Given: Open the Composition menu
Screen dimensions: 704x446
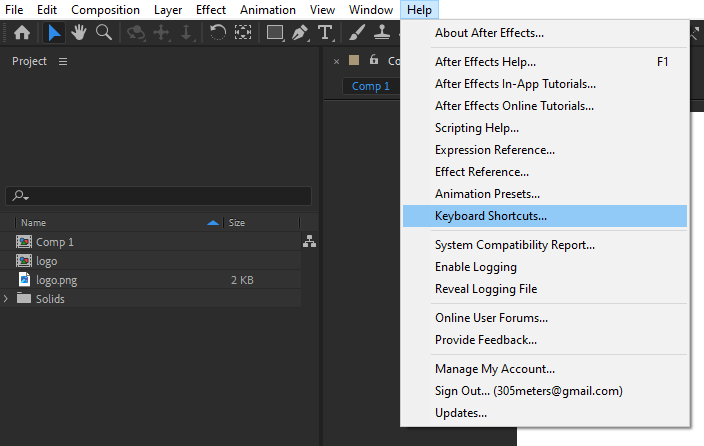Looking at the screenshot, I should click(106, 9).
